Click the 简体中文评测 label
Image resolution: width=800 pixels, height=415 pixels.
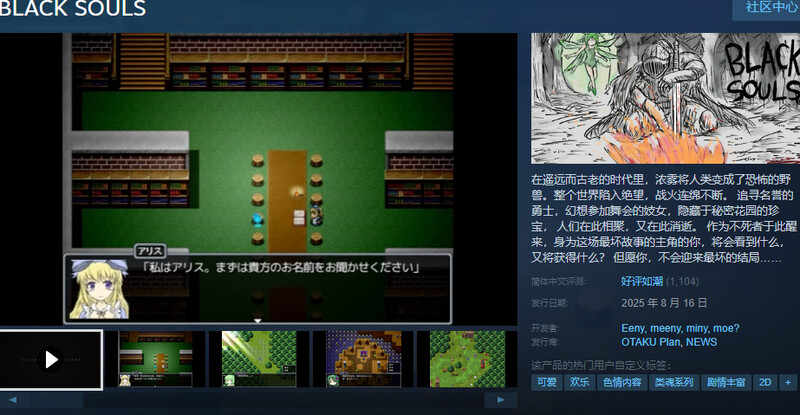point(559,281)
